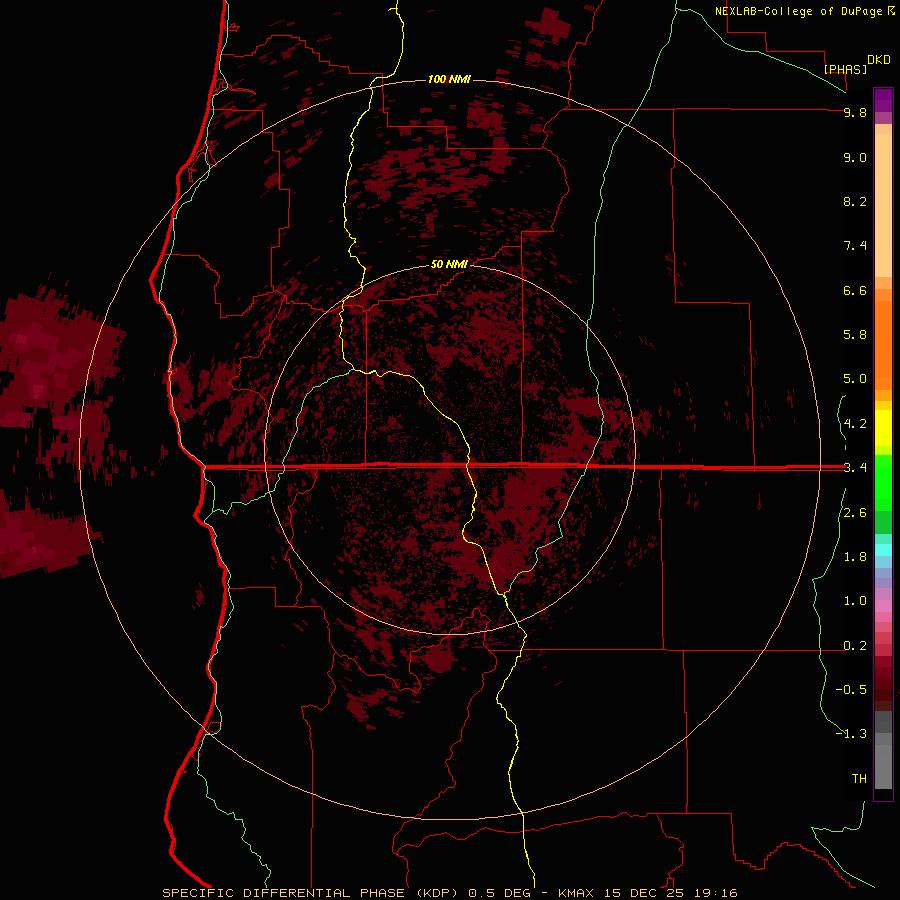Click the 100 NMI range ring label
The image size is (900, 900).
[449, 79]
